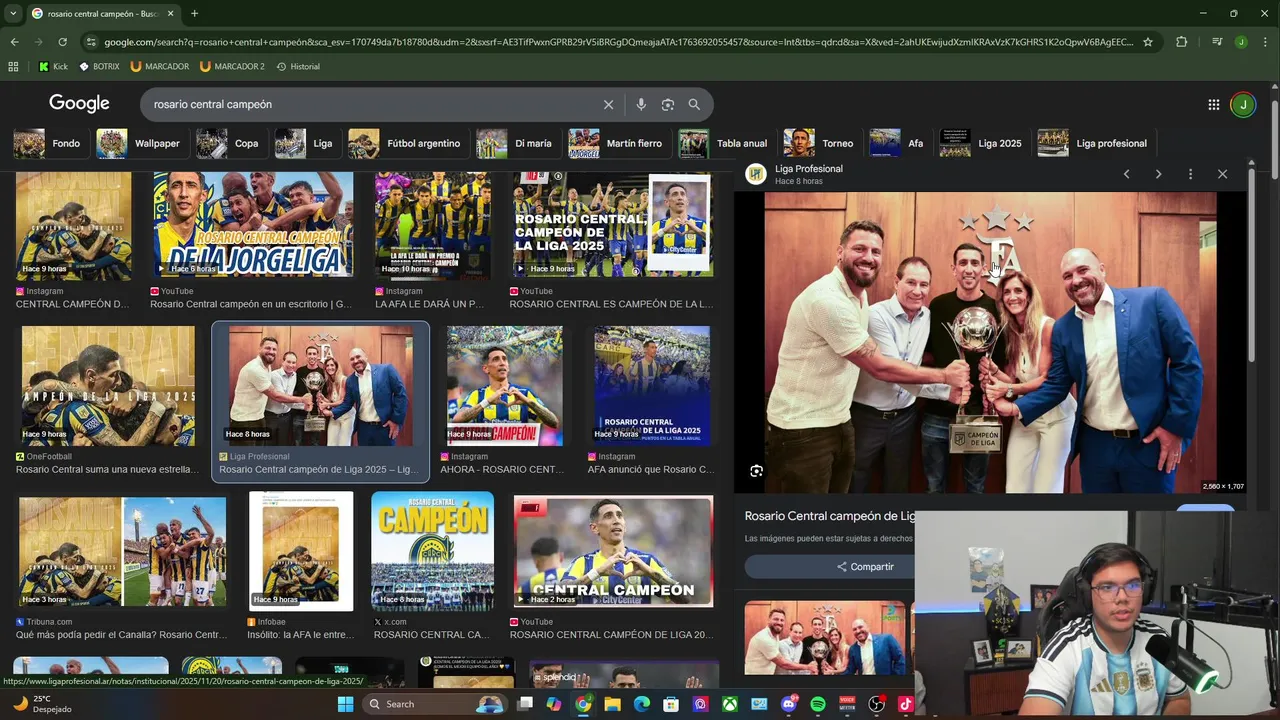Open related image thumbnail below Compartir
The image size is (1280, 720).
825,637
